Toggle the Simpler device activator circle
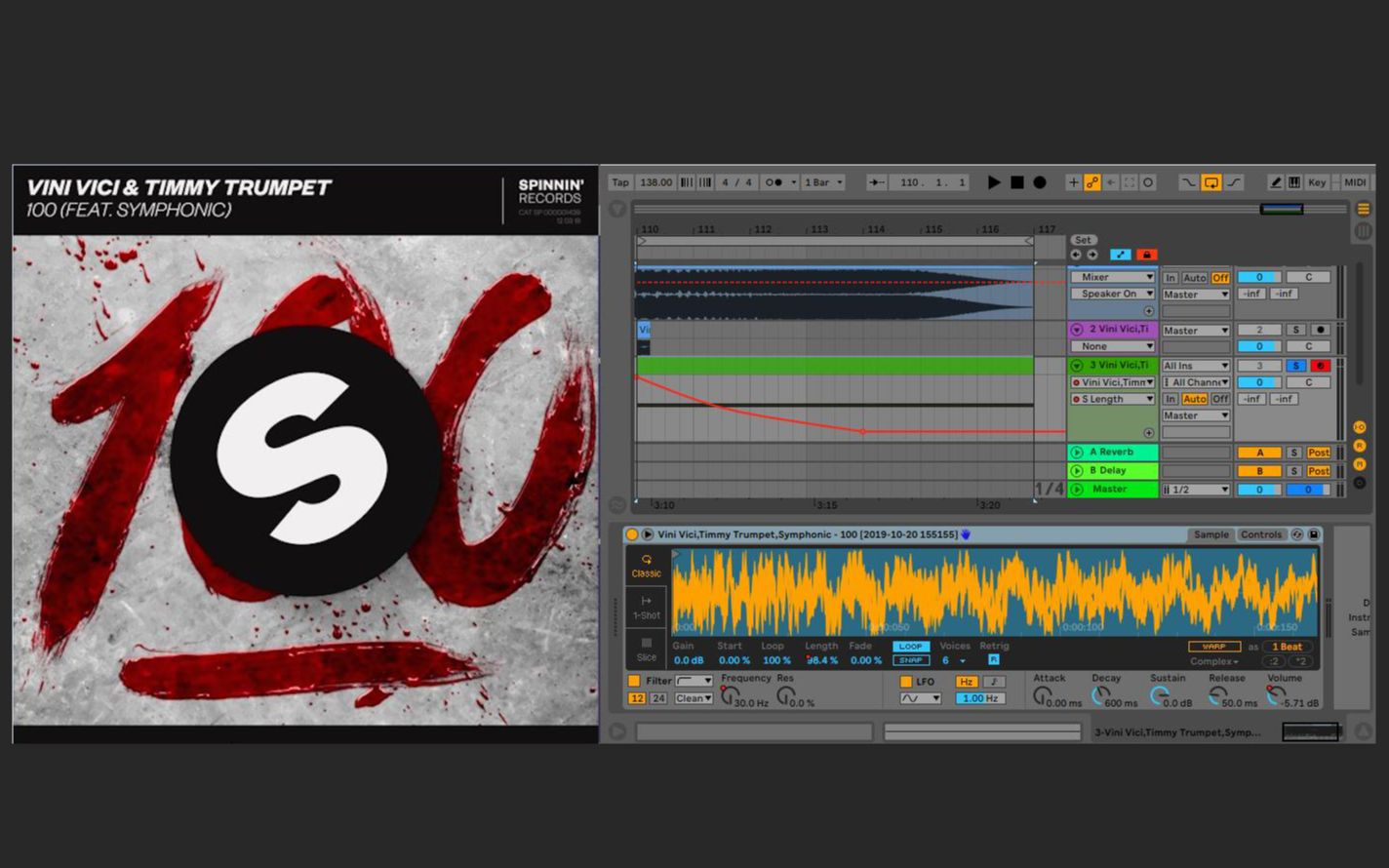Image resolution: width=1389 pixels, height=868 pixels. tap(631, 534)
